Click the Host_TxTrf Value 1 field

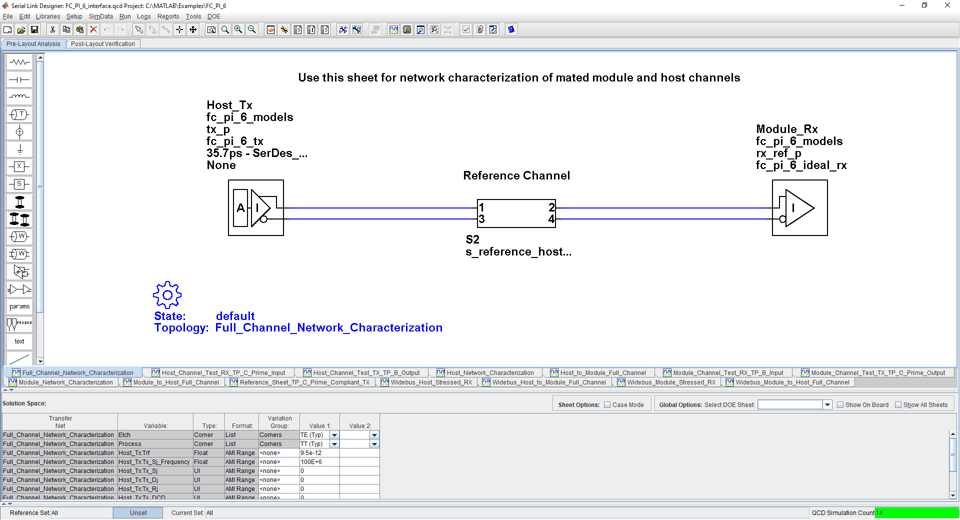click(x=318, y=453)
